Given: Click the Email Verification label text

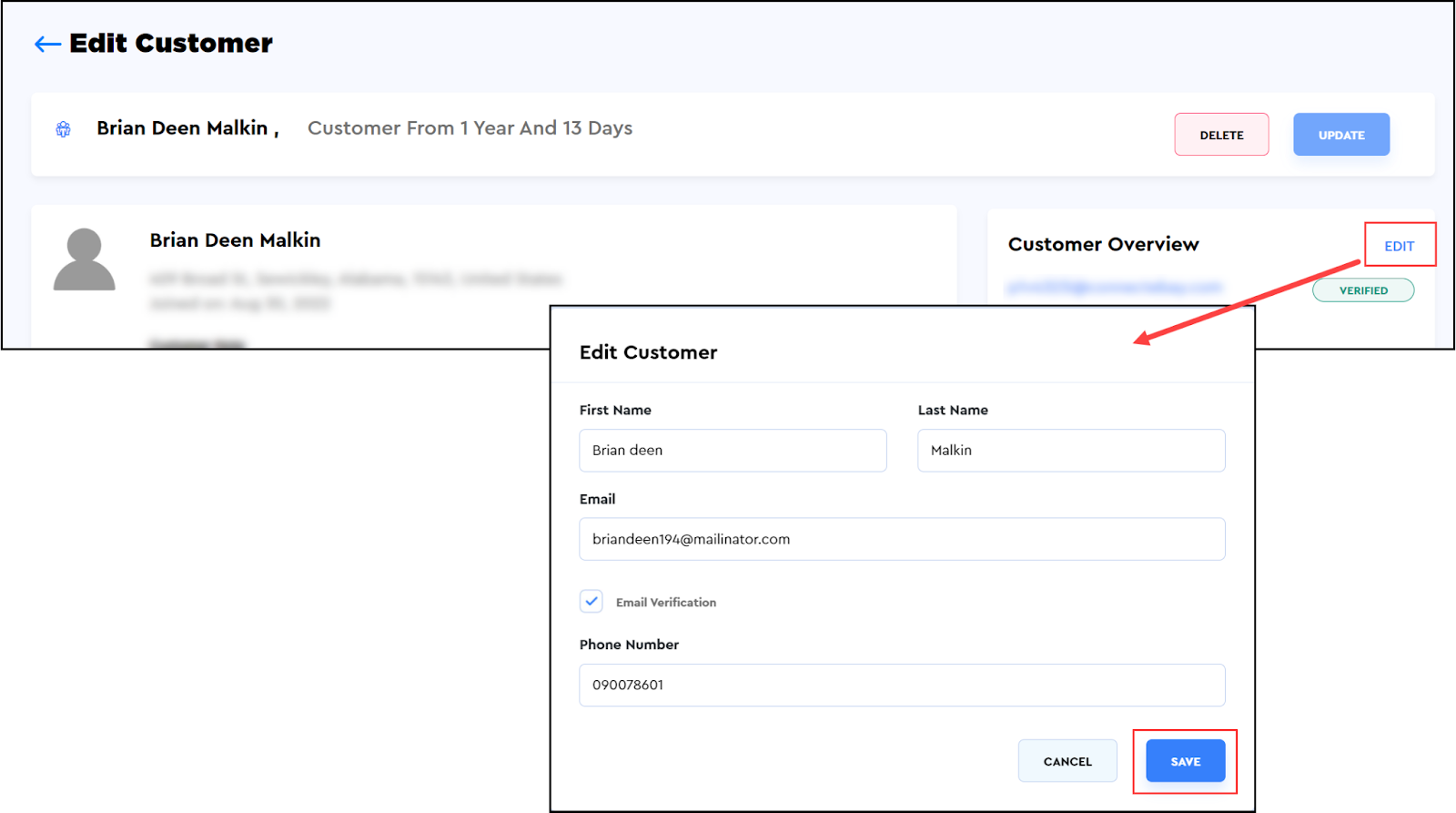Looking at the screenshot, I should (x=665, y=603).
